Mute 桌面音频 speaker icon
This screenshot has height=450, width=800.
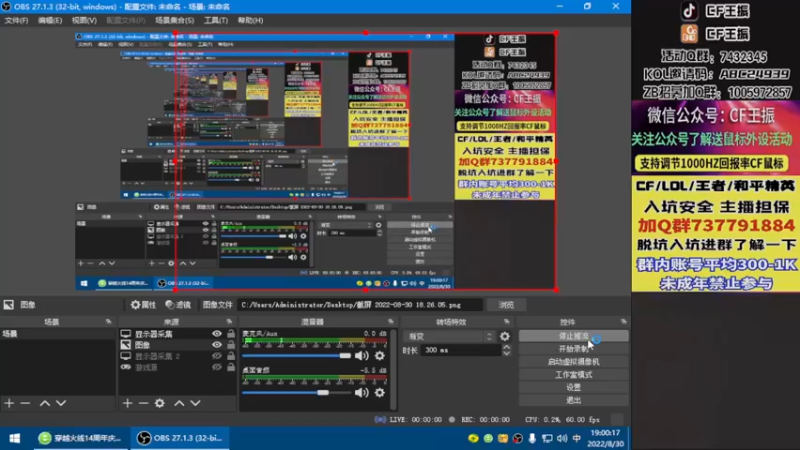(x=362, y=392)
